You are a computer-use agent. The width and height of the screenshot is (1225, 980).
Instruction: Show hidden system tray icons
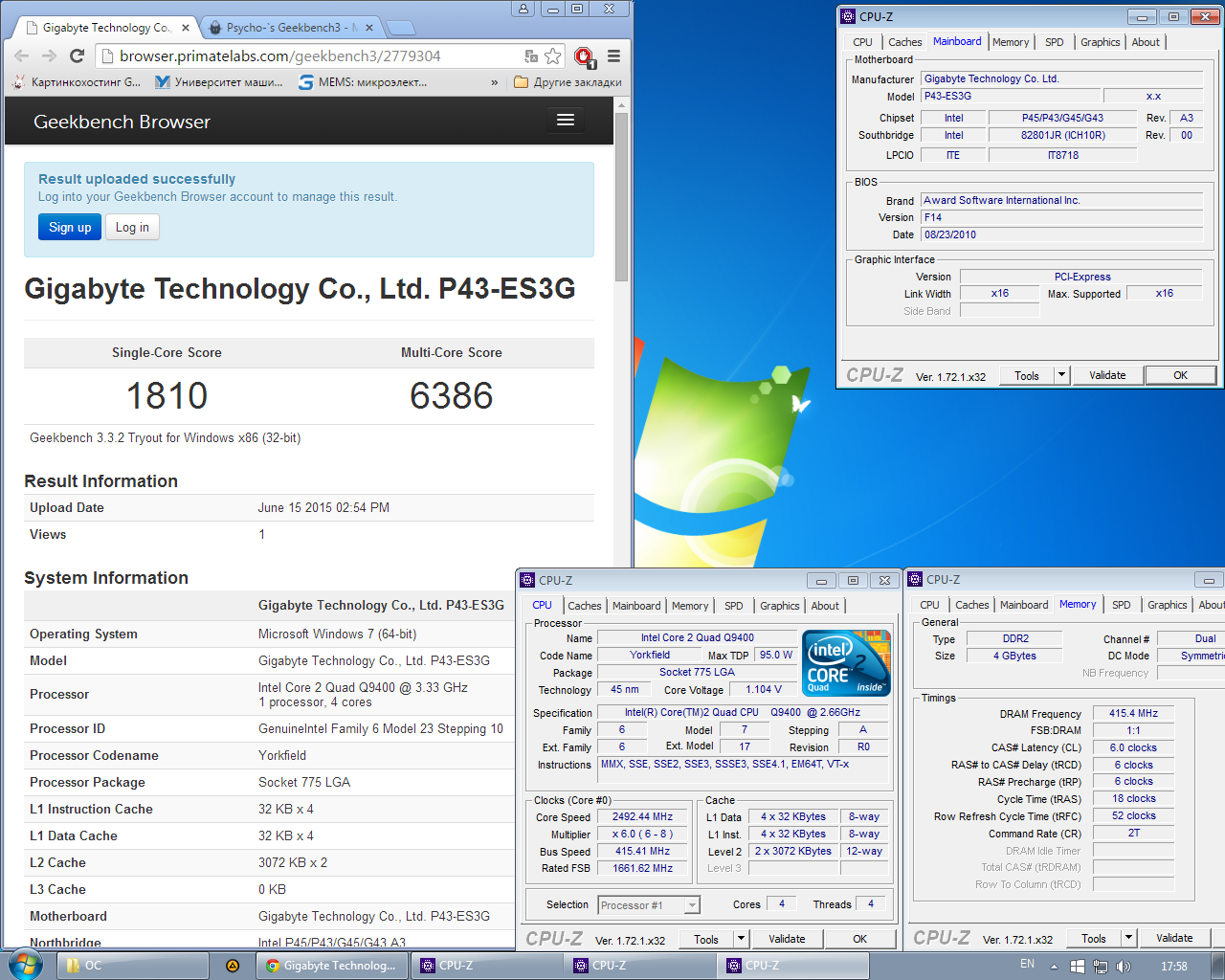(1054, 967)
